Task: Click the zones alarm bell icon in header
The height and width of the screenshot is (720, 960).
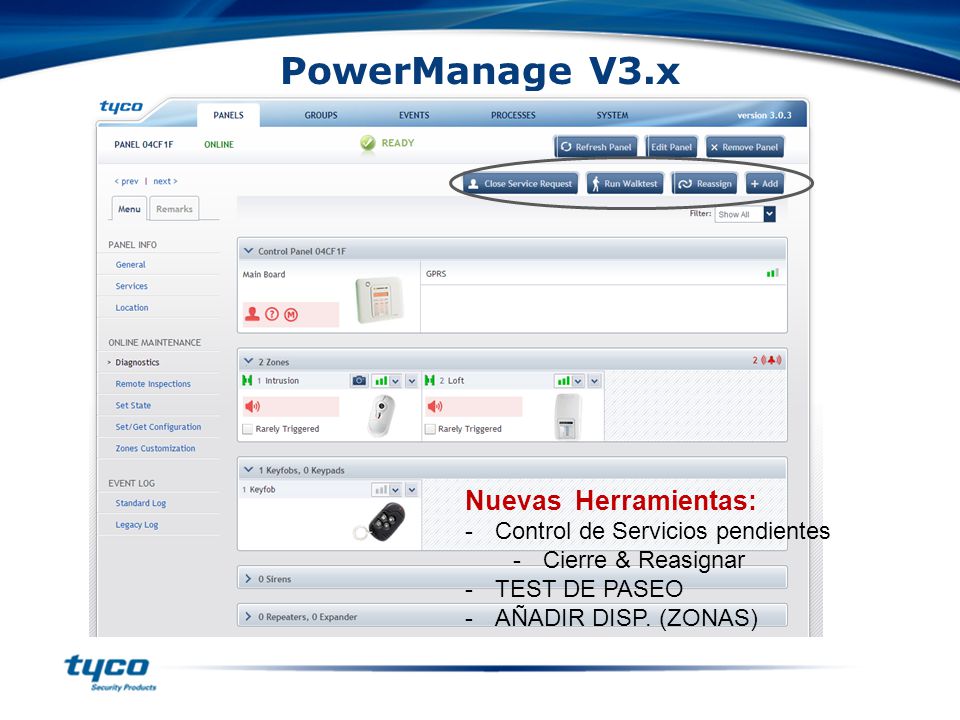Action: [771, 360]
